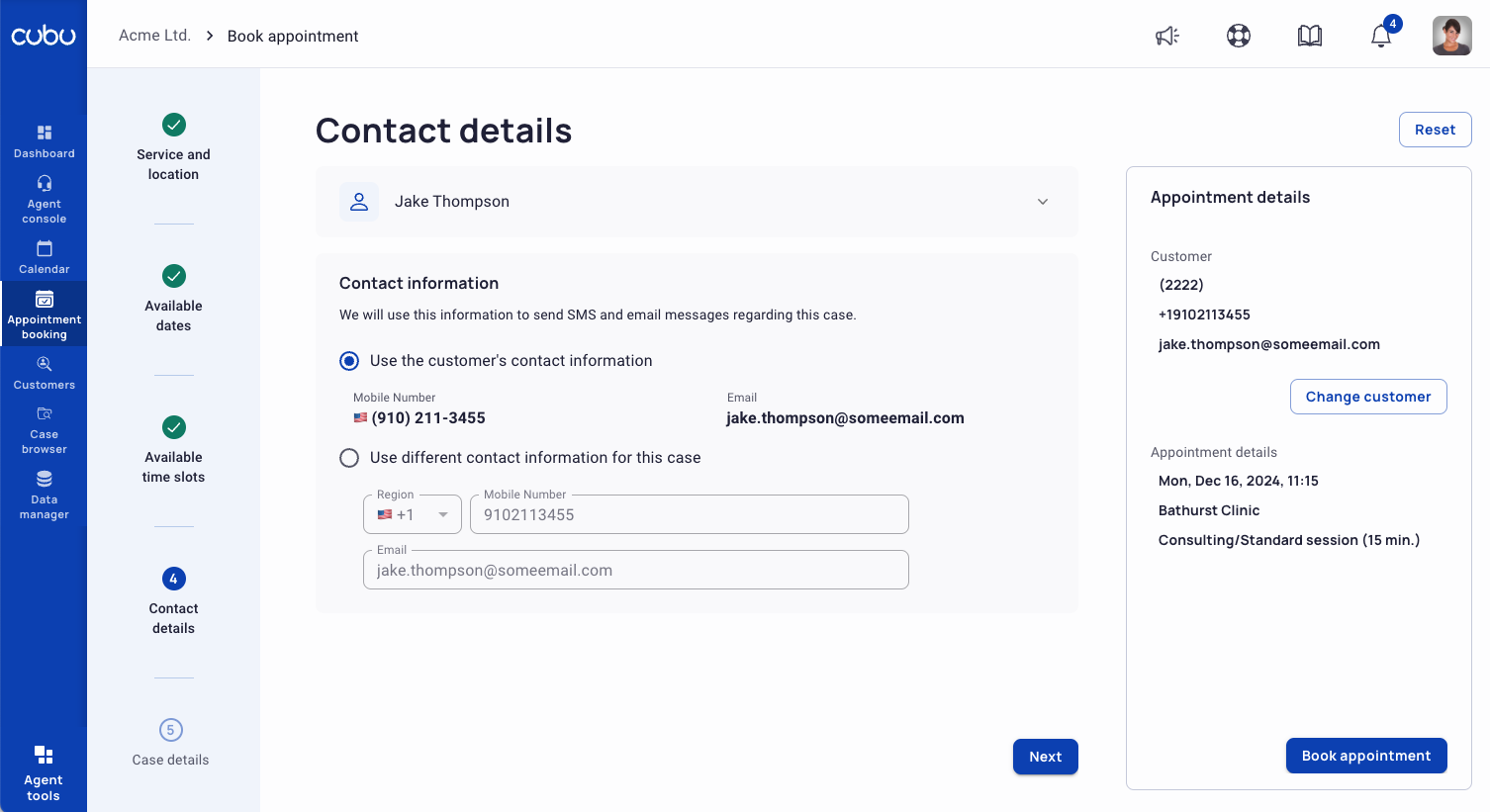The height and width of the screenshot is (812, 1490).
Task: Go to Dashboard in the sidebar
Action: (x=45, y=141)
